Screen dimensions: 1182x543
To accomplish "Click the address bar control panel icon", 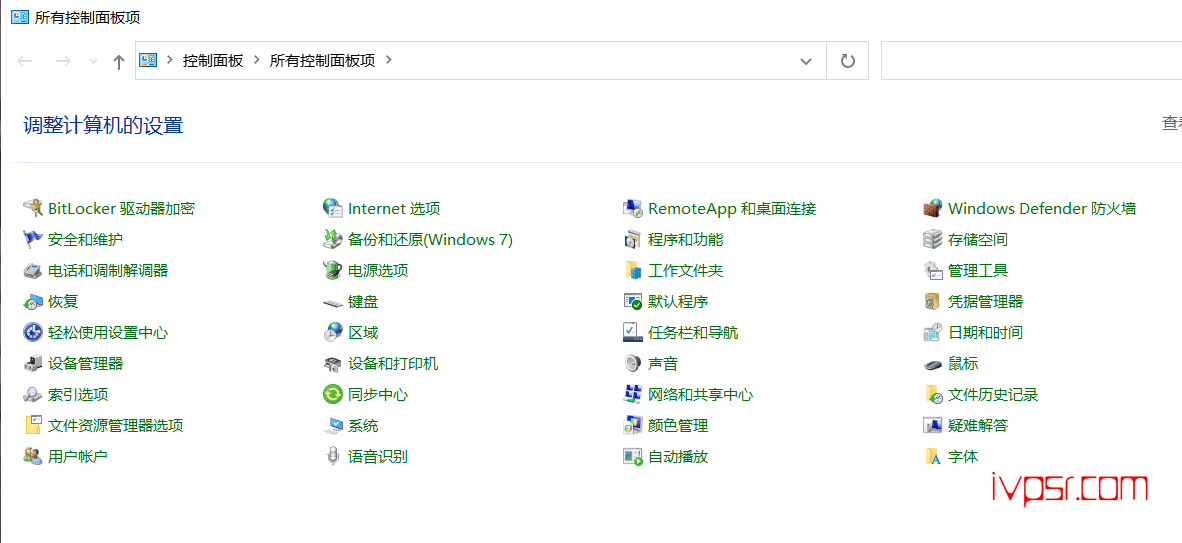I will (149, 60).
